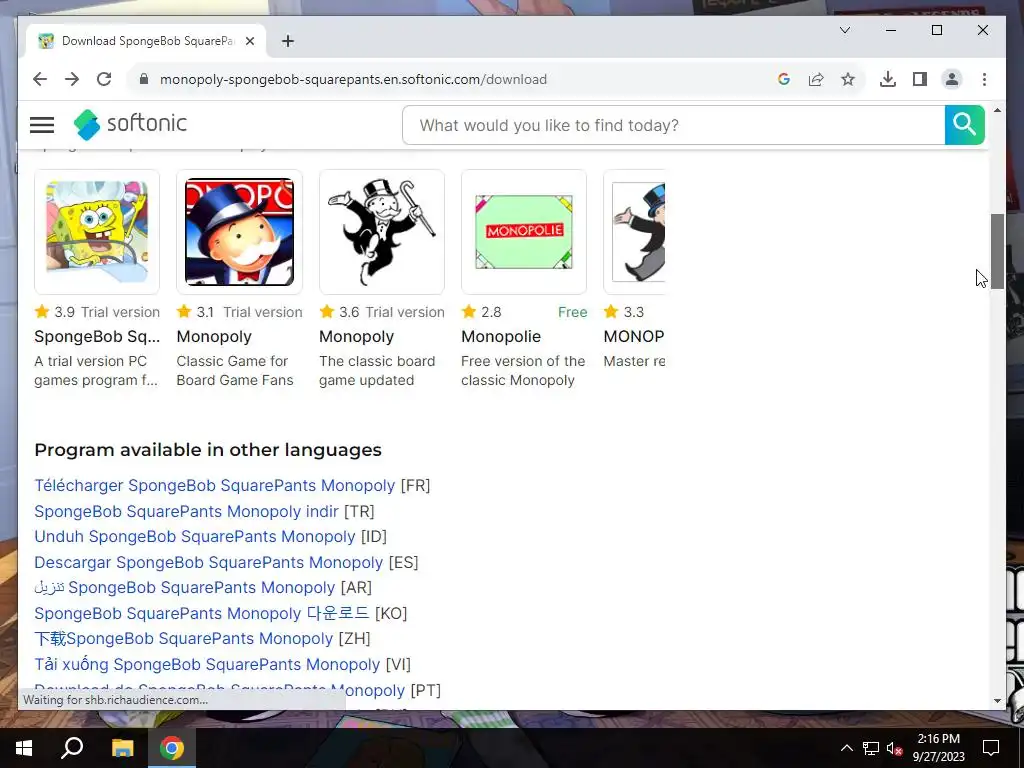
Task: Open Indonesian Unduh SpongeBob link
Action: click(195, 536)
